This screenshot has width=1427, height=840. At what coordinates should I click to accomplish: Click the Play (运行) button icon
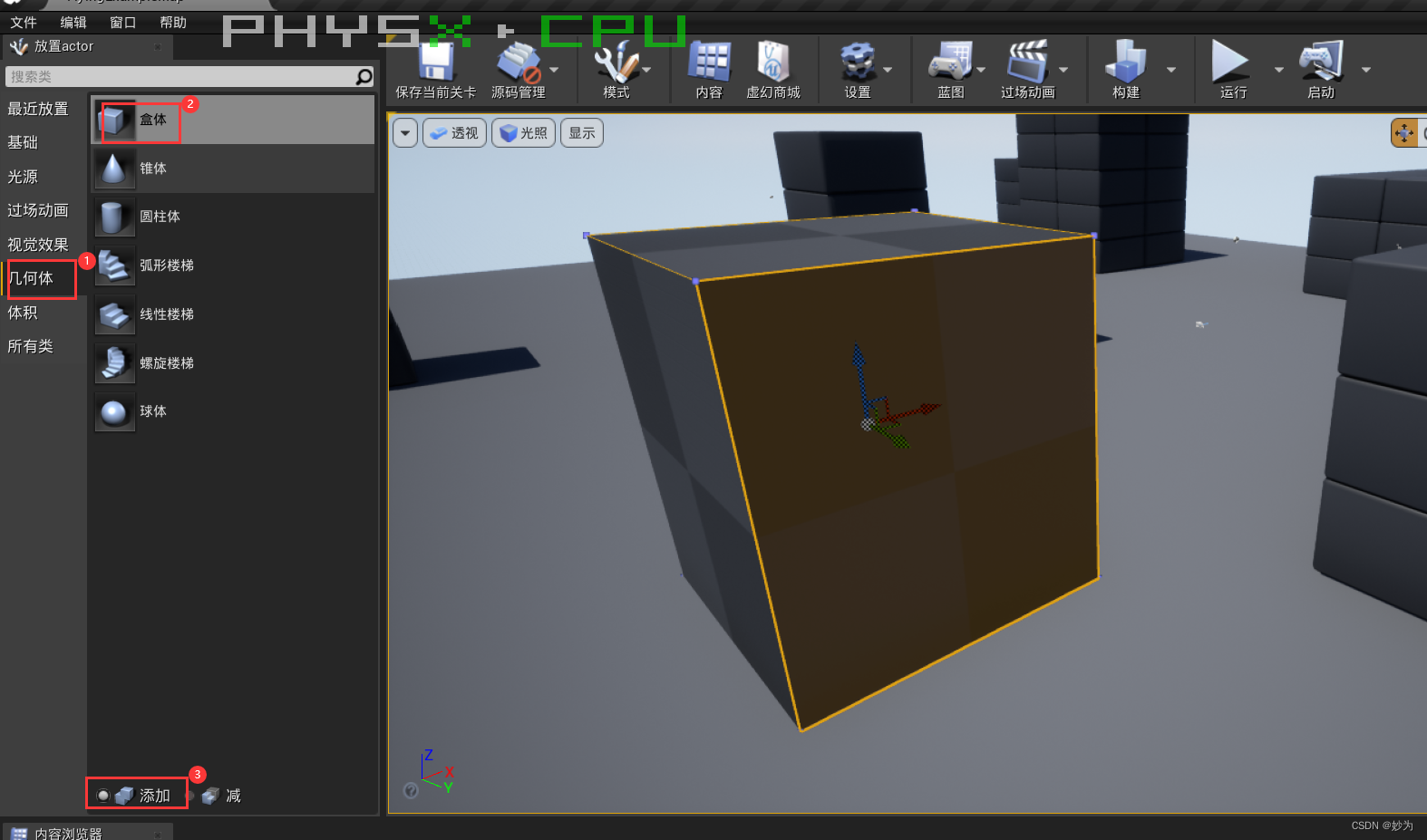[1230, 62]
